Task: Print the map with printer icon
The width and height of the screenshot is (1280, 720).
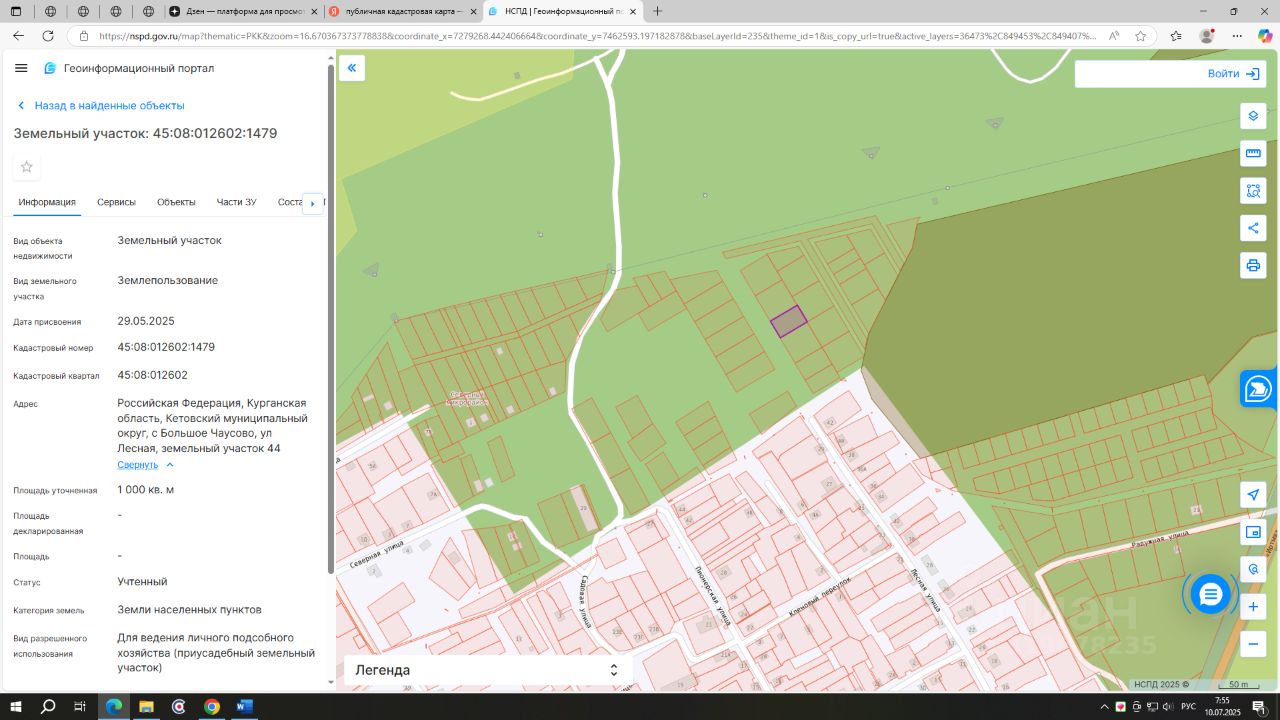Action: pos(1253,265)
